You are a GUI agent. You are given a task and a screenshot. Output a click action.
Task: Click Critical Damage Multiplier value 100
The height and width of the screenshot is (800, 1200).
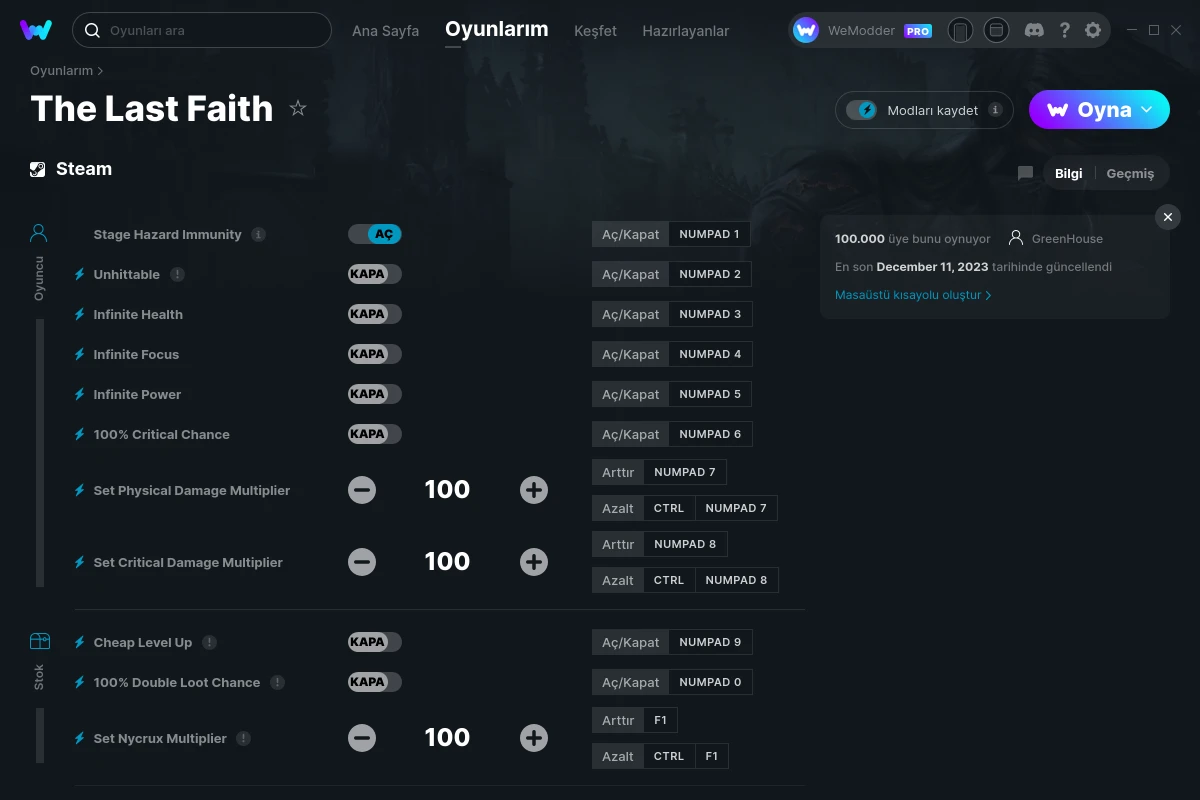pos(447,562)
